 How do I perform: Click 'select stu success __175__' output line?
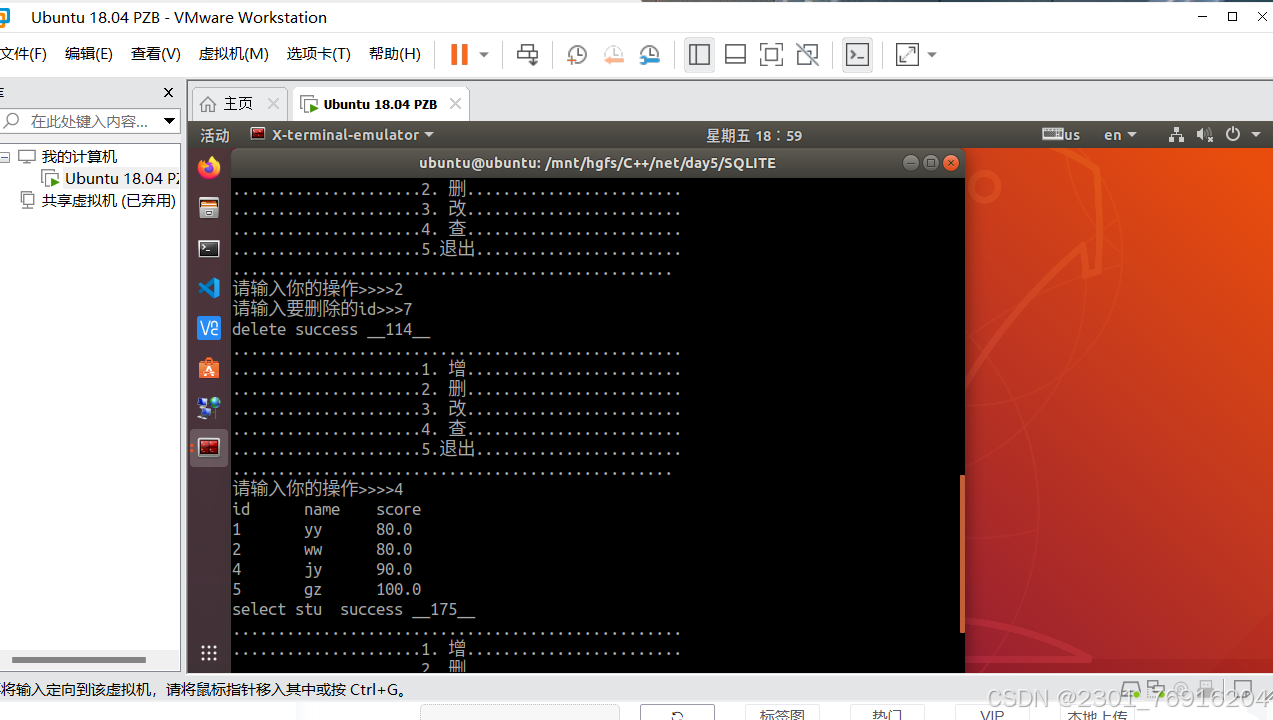pyautogui.click(x=353, y=609)
